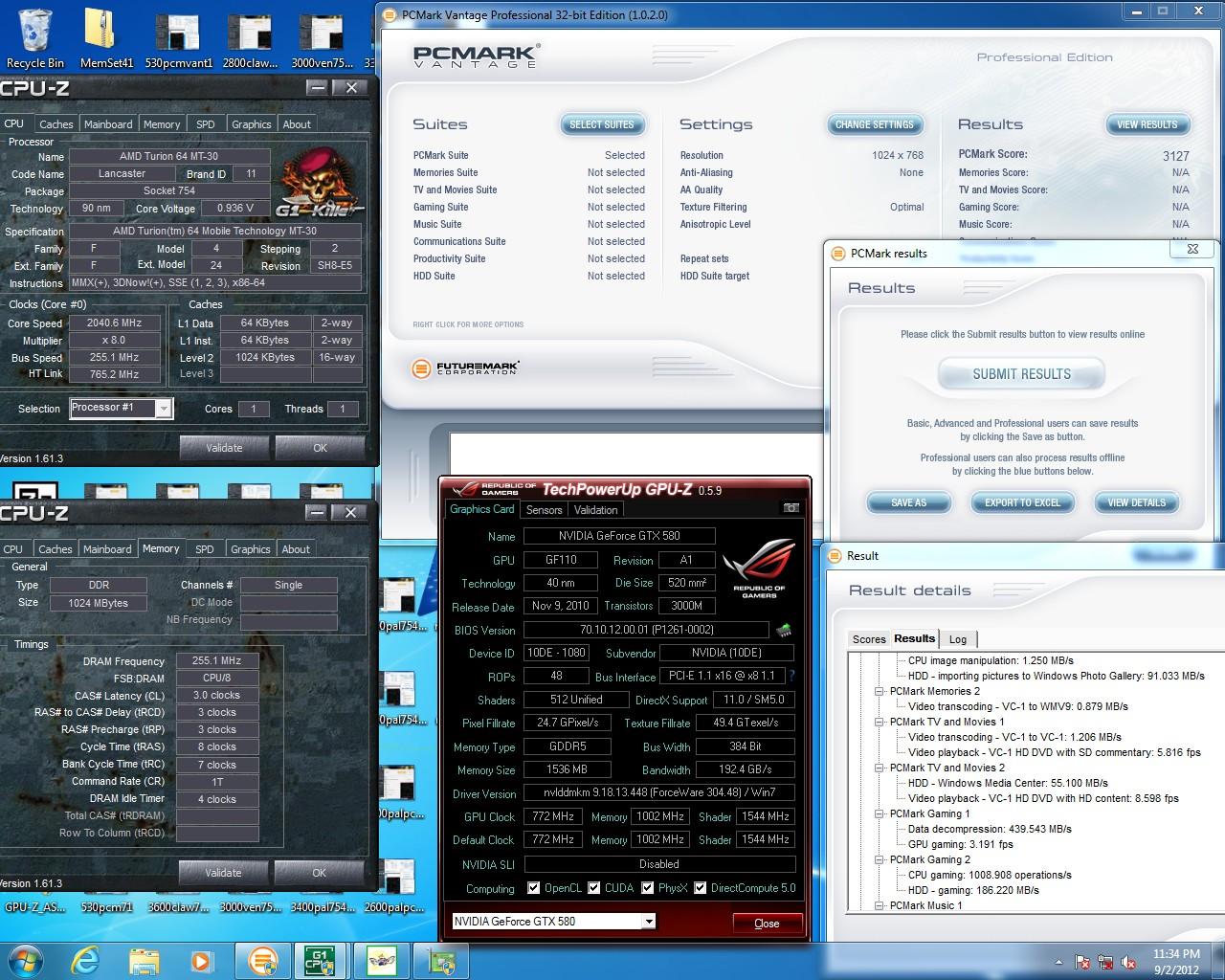This screenshot has width=1225, height=980.
Task: Click the Close button in GPU-Z
Action: click(767, 924)
